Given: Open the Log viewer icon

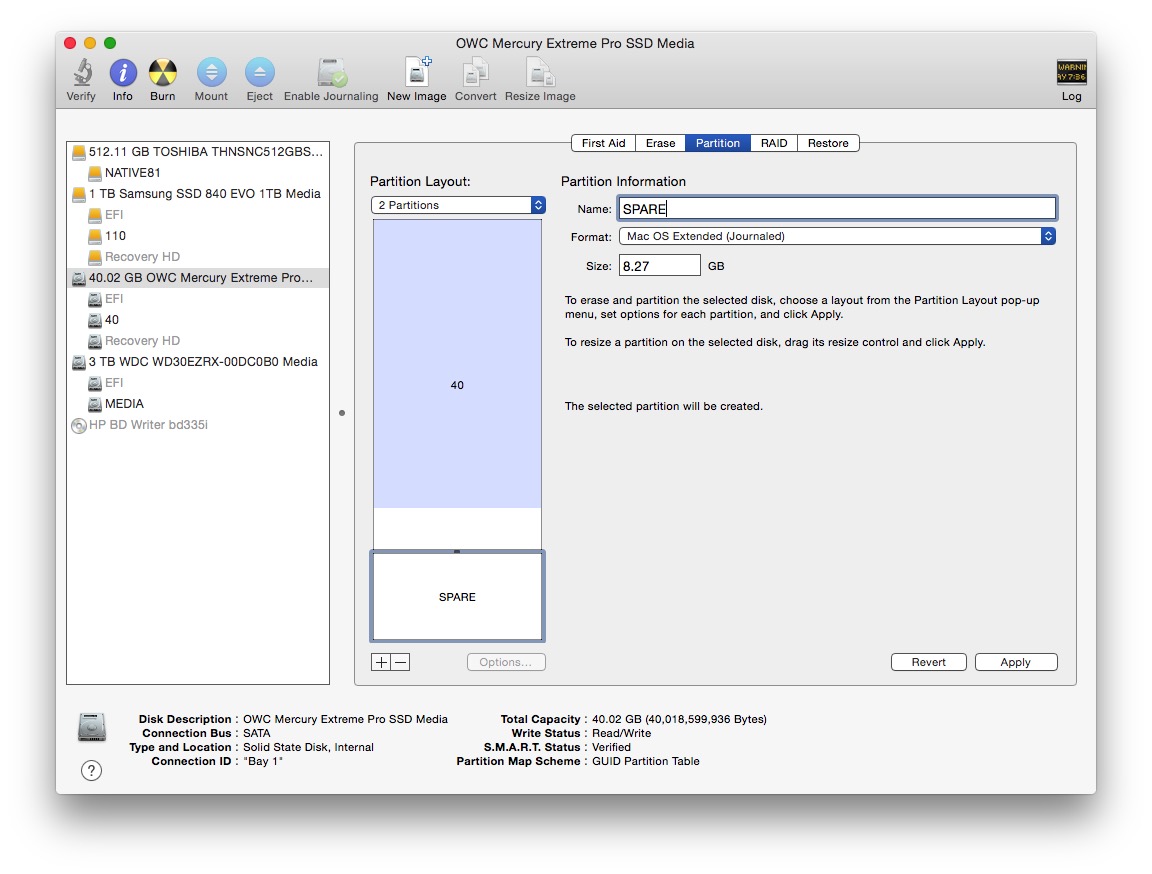Looking at the screenshot, I should [x=1071, y=73].
